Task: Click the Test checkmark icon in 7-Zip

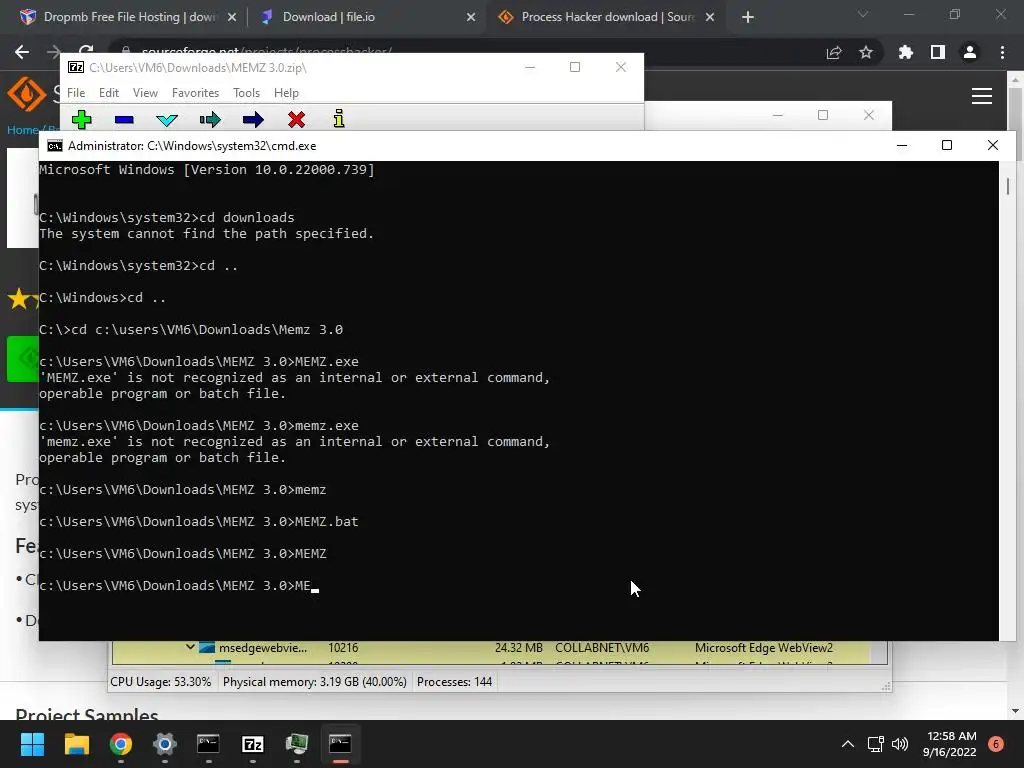Action: tap(167, 120)
